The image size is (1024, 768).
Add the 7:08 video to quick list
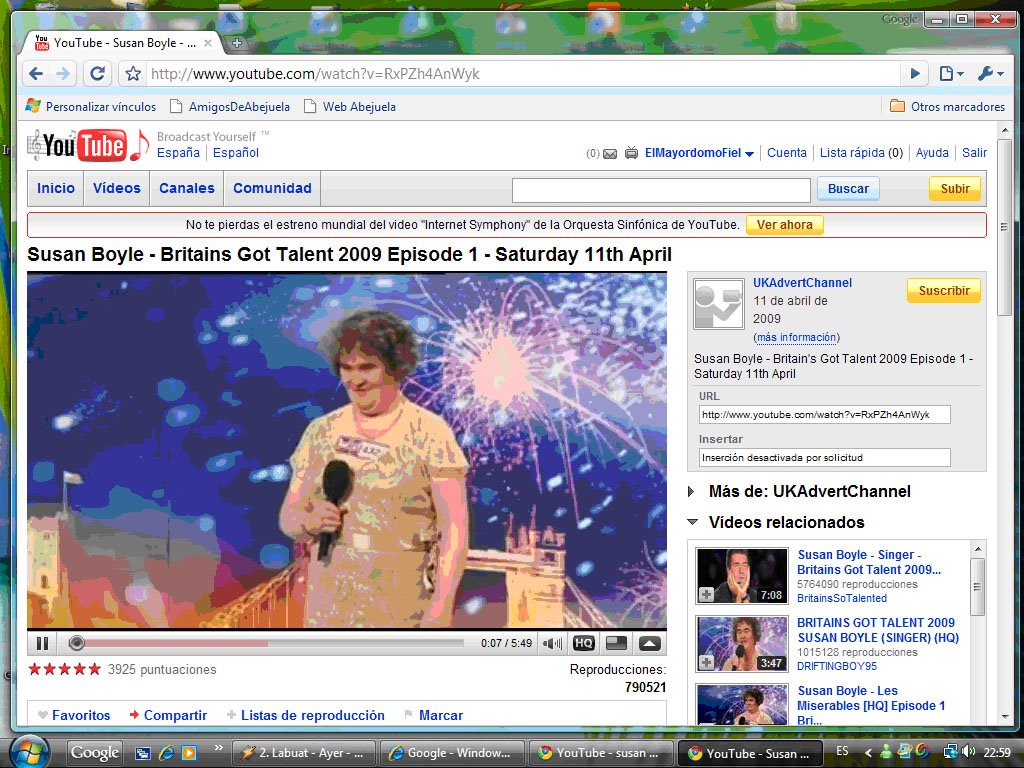point(706,595)
